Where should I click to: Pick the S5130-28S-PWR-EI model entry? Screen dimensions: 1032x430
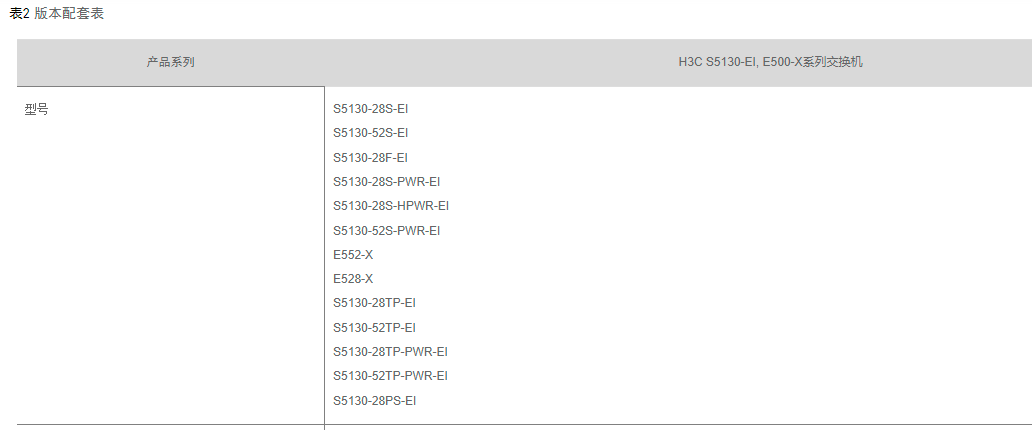387,182
